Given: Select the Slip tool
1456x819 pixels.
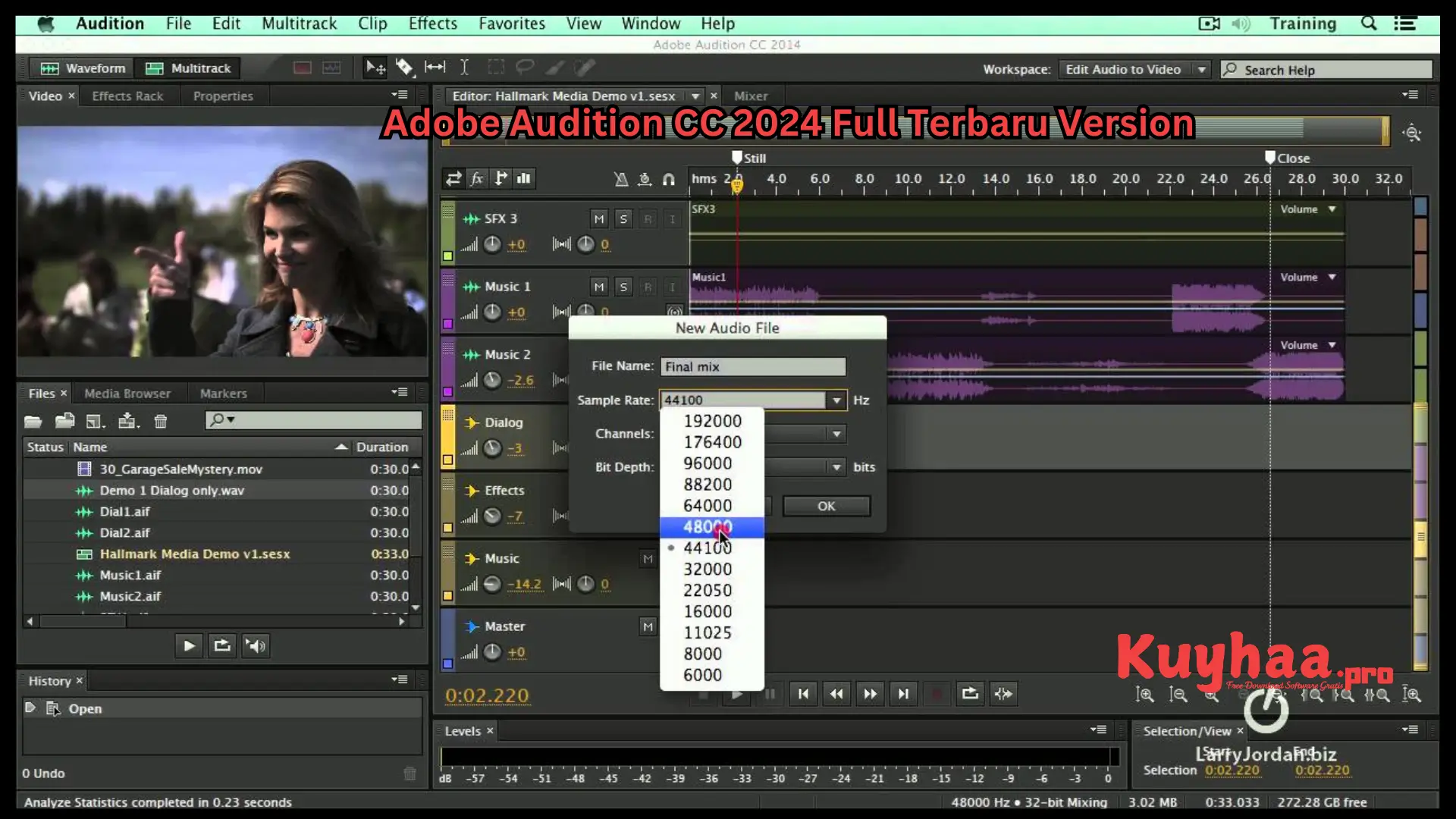Looking at the screenshot, I should pyautogui.click(x=435, y=68).
